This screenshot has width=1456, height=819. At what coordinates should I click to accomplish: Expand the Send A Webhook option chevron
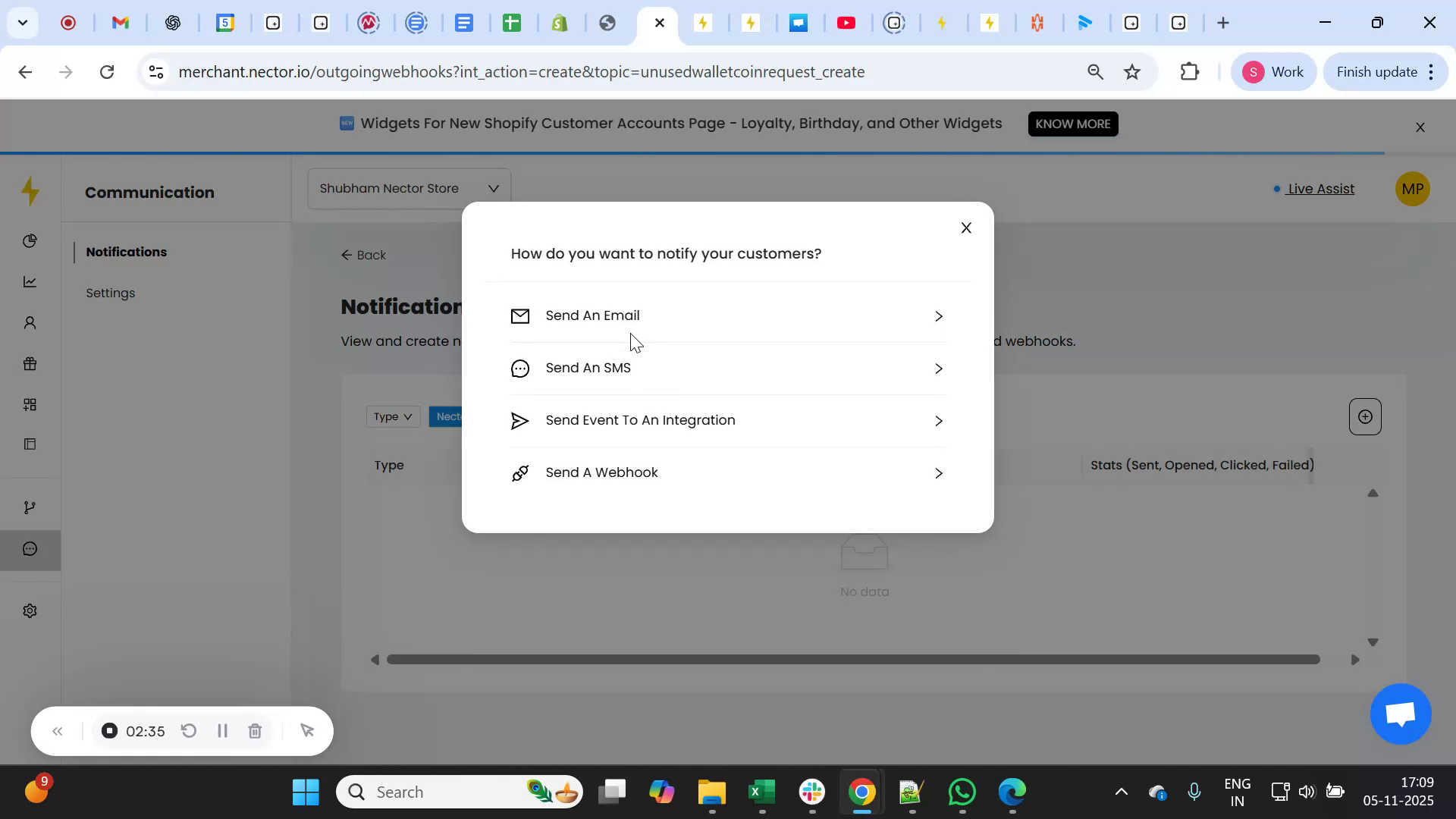pyautogui.click(x=938, y=472)
